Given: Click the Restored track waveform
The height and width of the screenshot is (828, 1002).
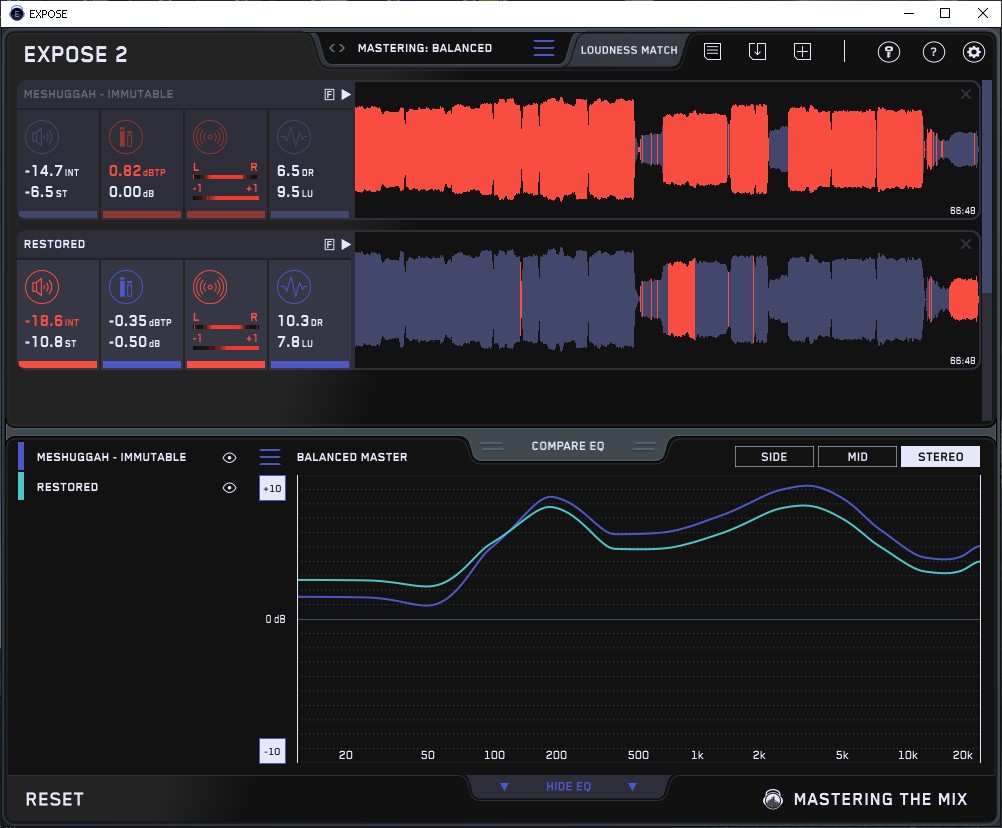Looking at the screenshot, I should coord(667,301).
